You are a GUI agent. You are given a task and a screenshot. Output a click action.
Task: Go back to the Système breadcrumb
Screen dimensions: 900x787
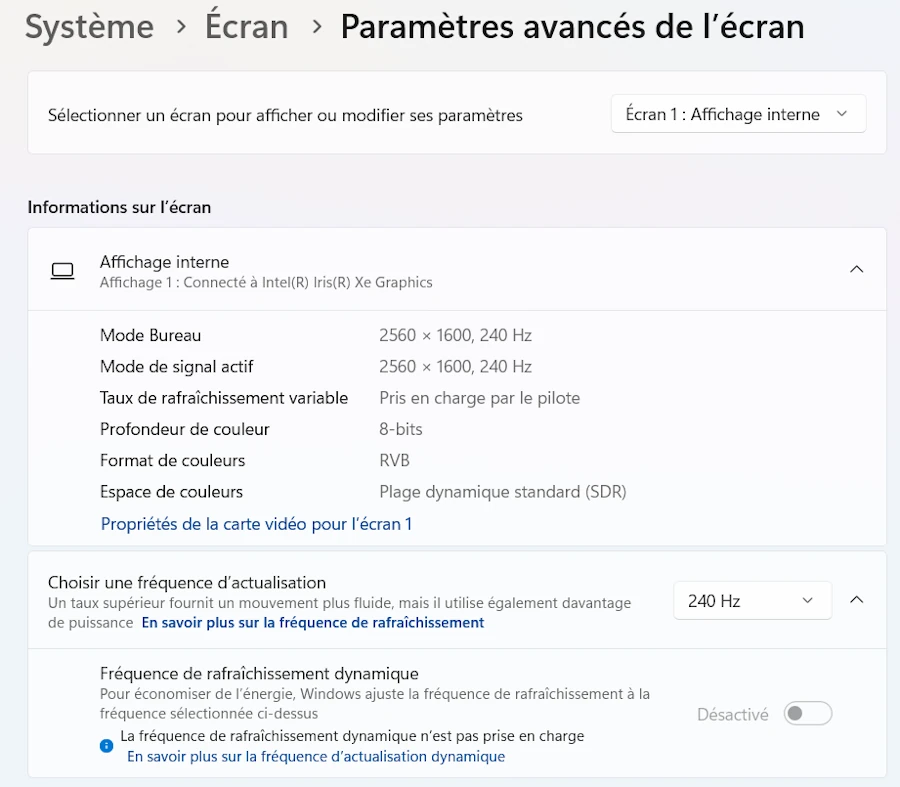89,27
